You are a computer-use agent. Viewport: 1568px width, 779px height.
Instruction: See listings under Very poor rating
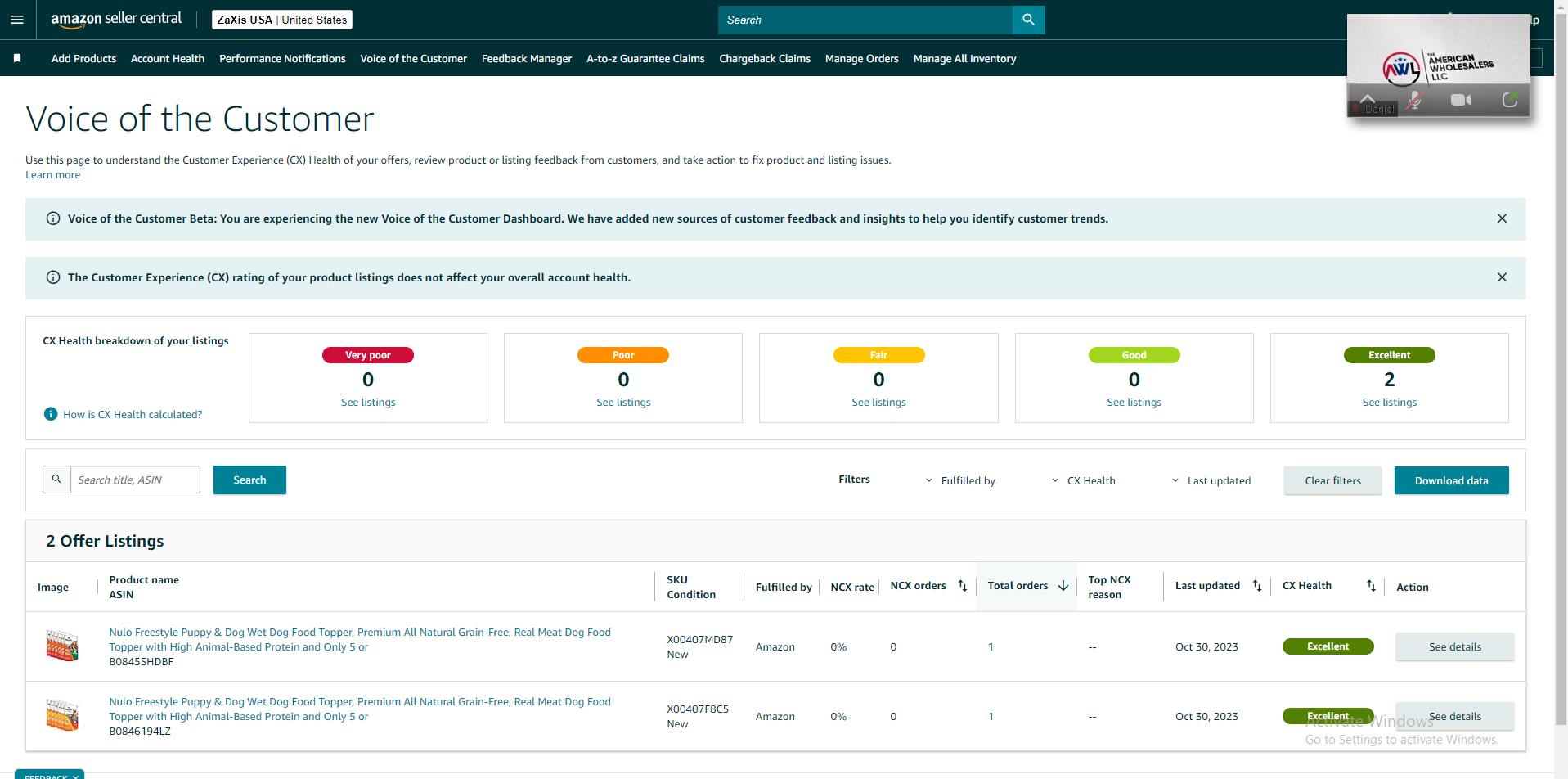[368, 402]
